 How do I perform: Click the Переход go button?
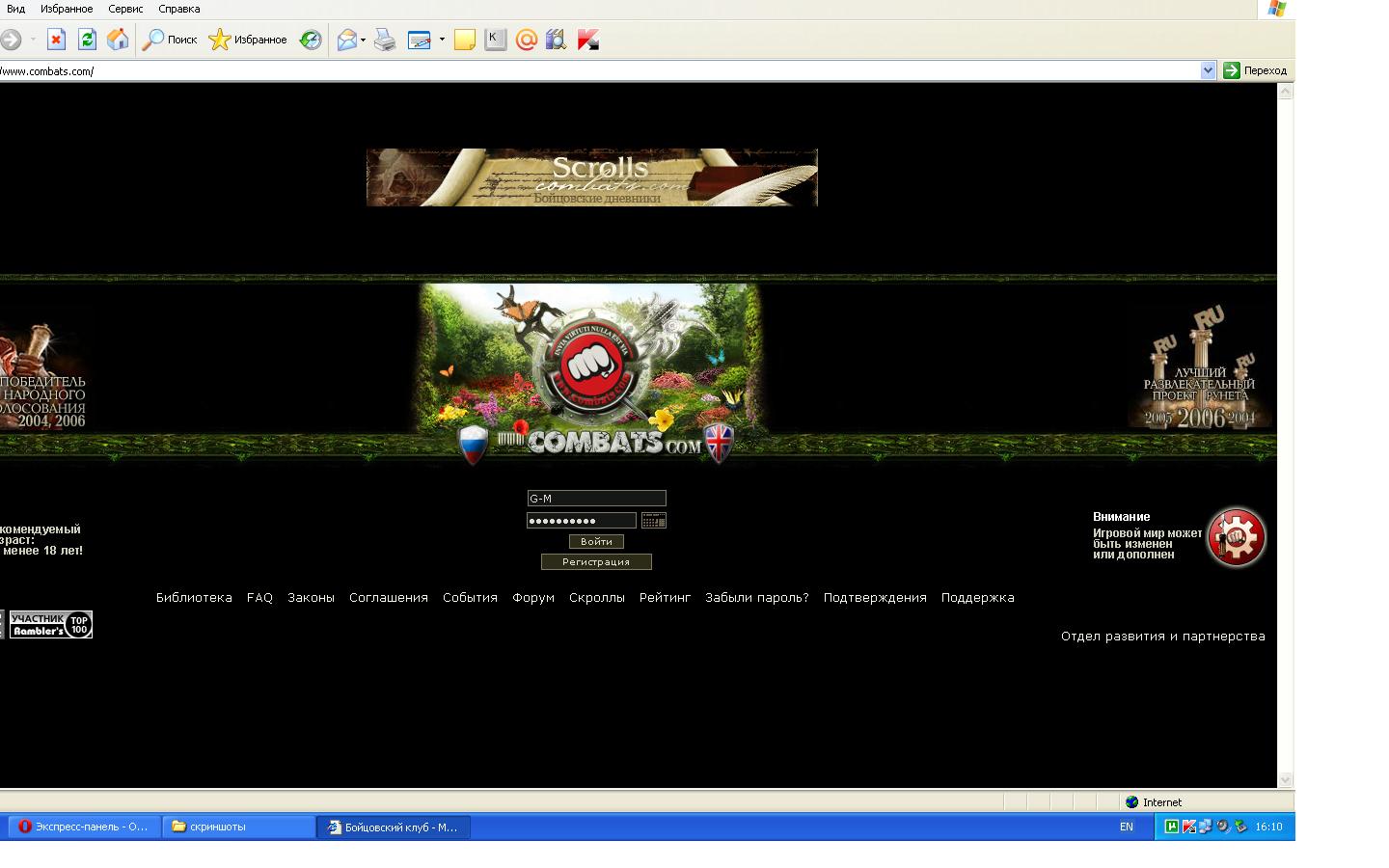pyautogui.click(x=1255, y=70)
